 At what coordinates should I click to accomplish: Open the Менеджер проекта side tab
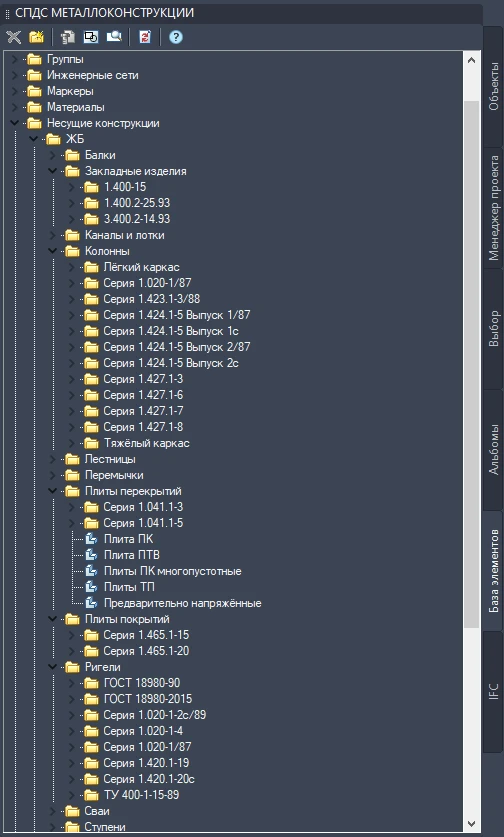[493, 208]
